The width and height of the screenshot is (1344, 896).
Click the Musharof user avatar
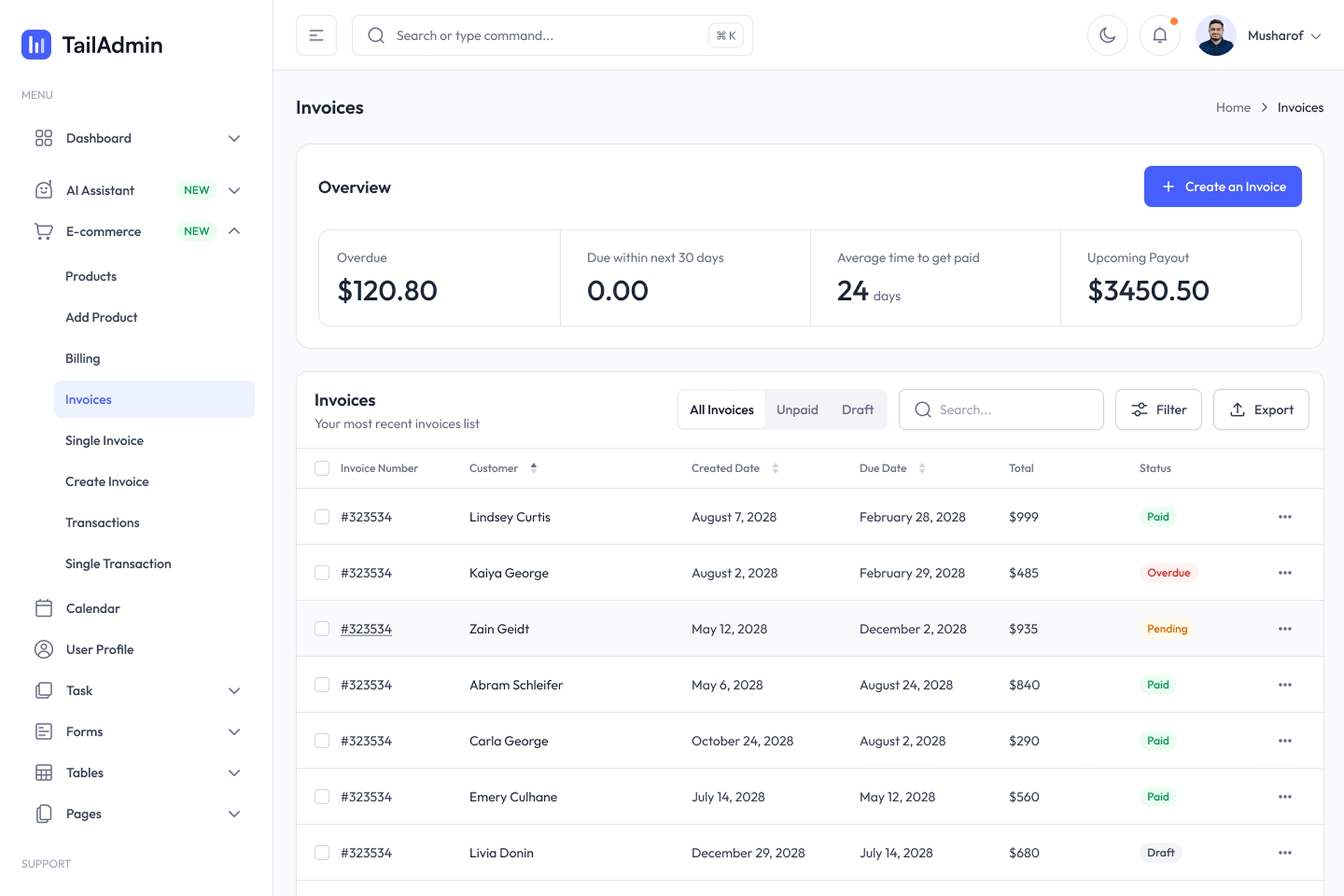click(x=1215, y=35)
